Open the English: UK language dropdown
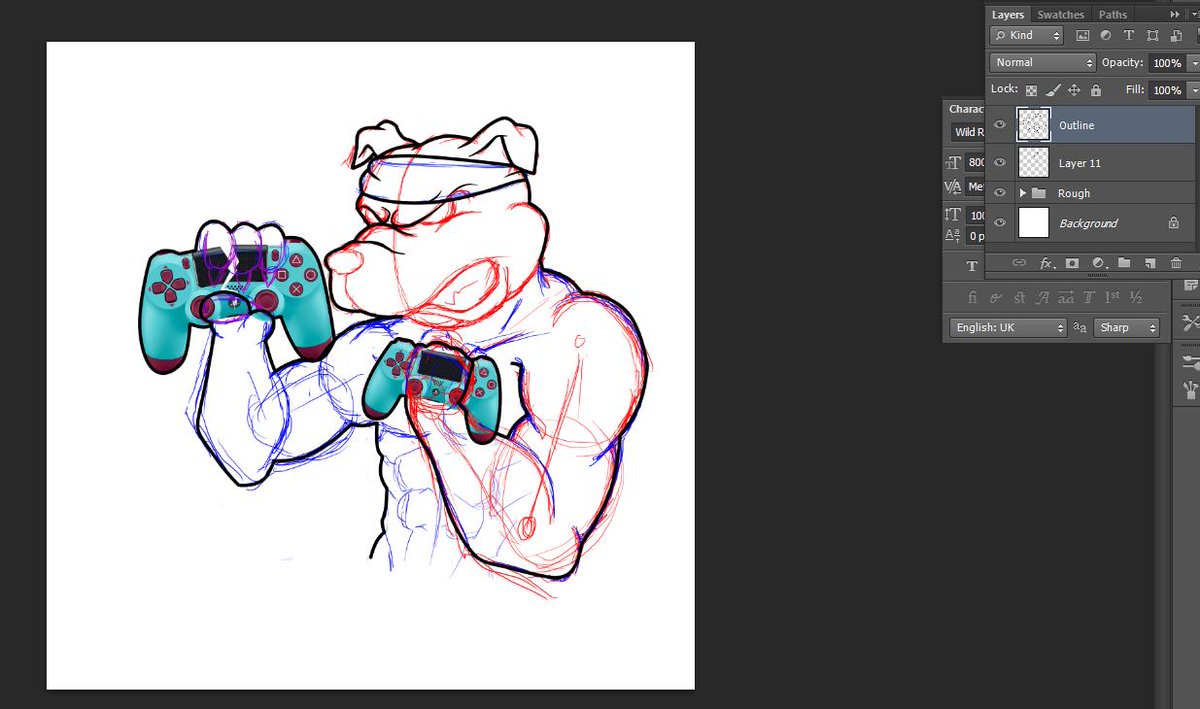The height and width of the screenshot is (709, 1200). (1007, 327)
